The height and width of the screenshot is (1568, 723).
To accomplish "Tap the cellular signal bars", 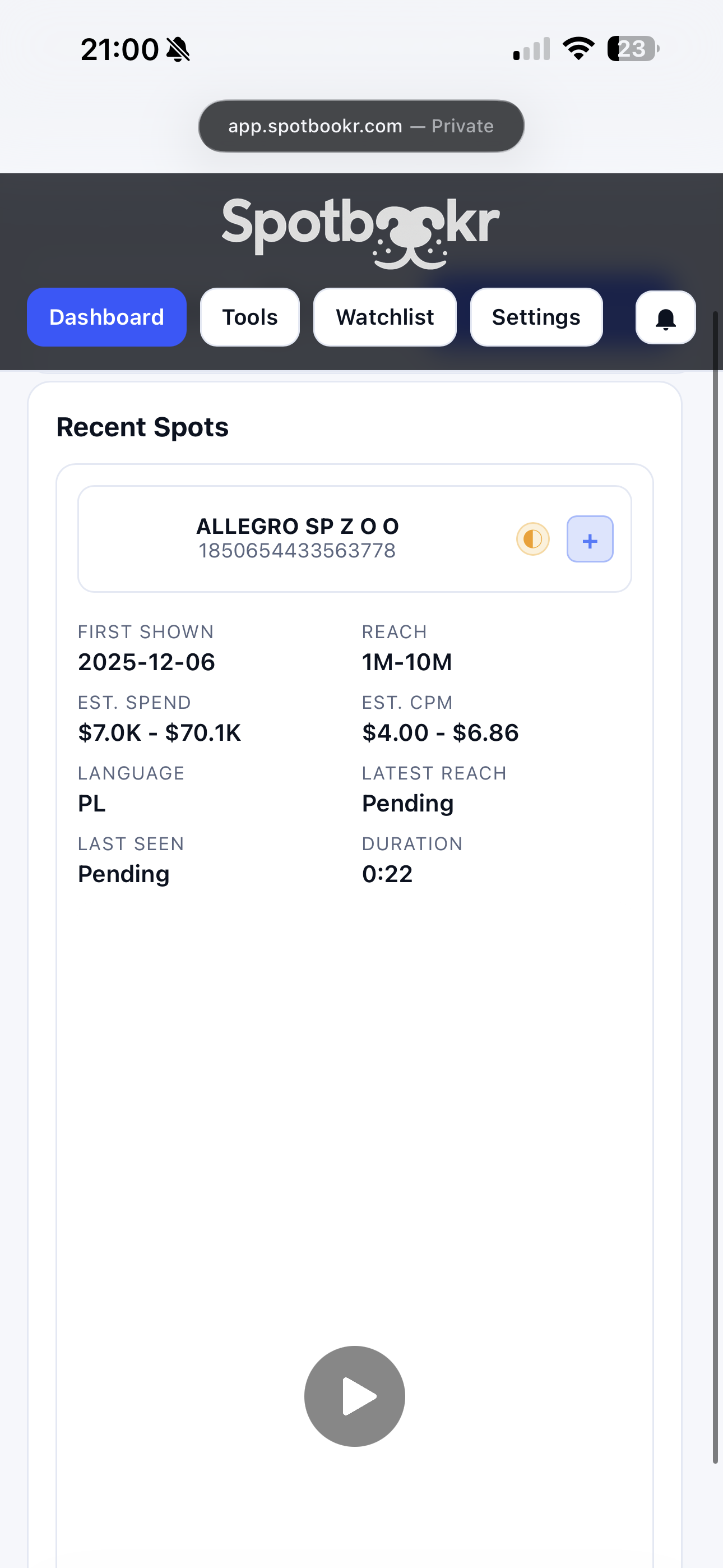I will (x=531, y=49).
